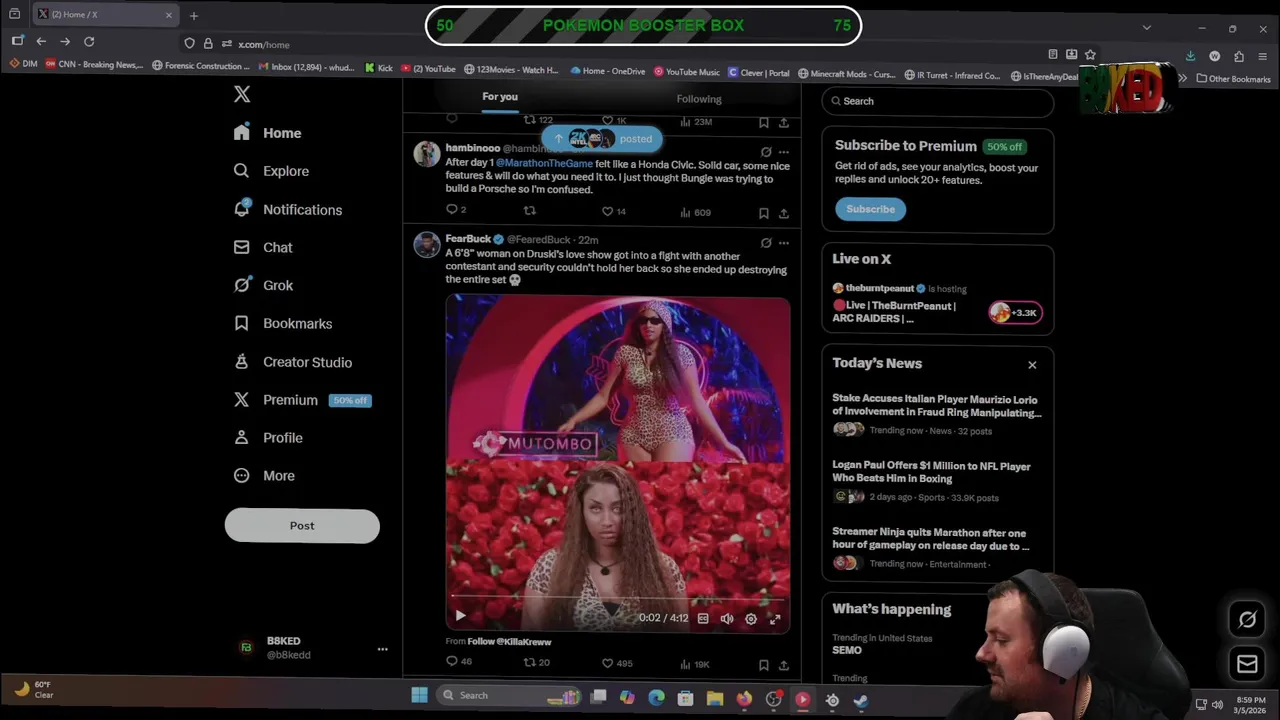
Task: Open the YouTube Music bookmark
Action: coord(686,72)
